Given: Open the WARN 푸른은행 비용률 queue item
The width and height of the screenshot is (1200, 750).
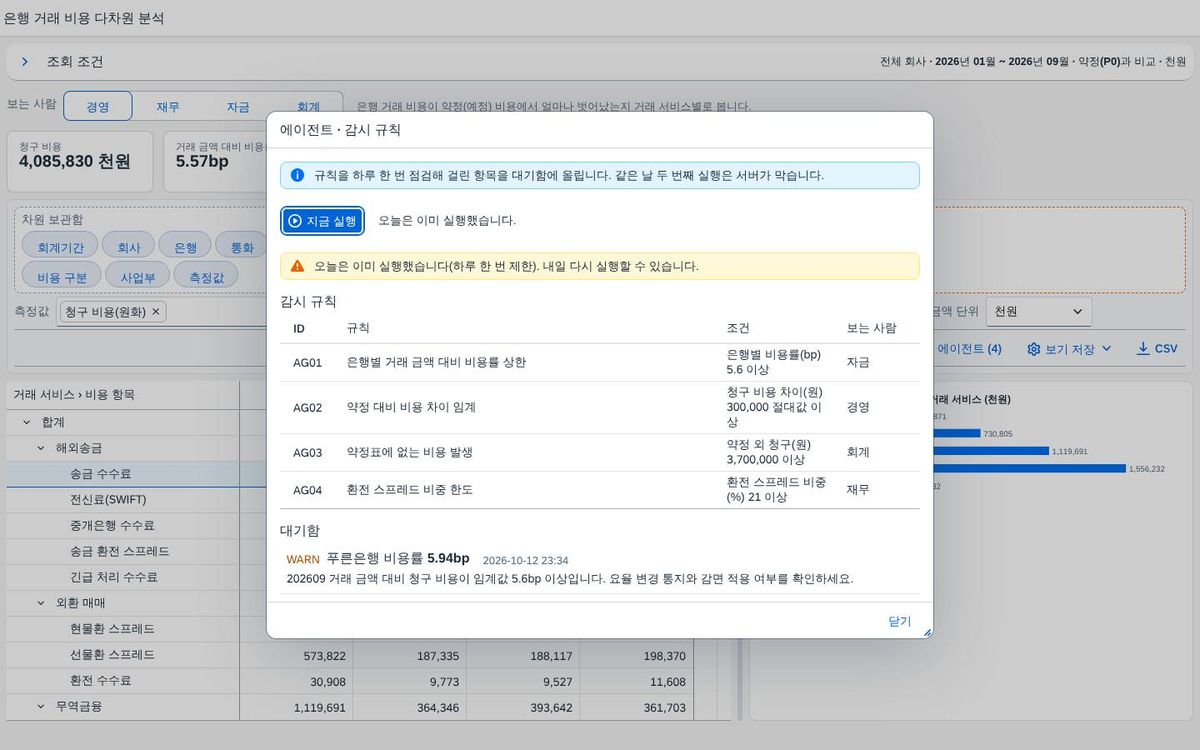Looking at the screenshot, I should click(x=600, y=569).
